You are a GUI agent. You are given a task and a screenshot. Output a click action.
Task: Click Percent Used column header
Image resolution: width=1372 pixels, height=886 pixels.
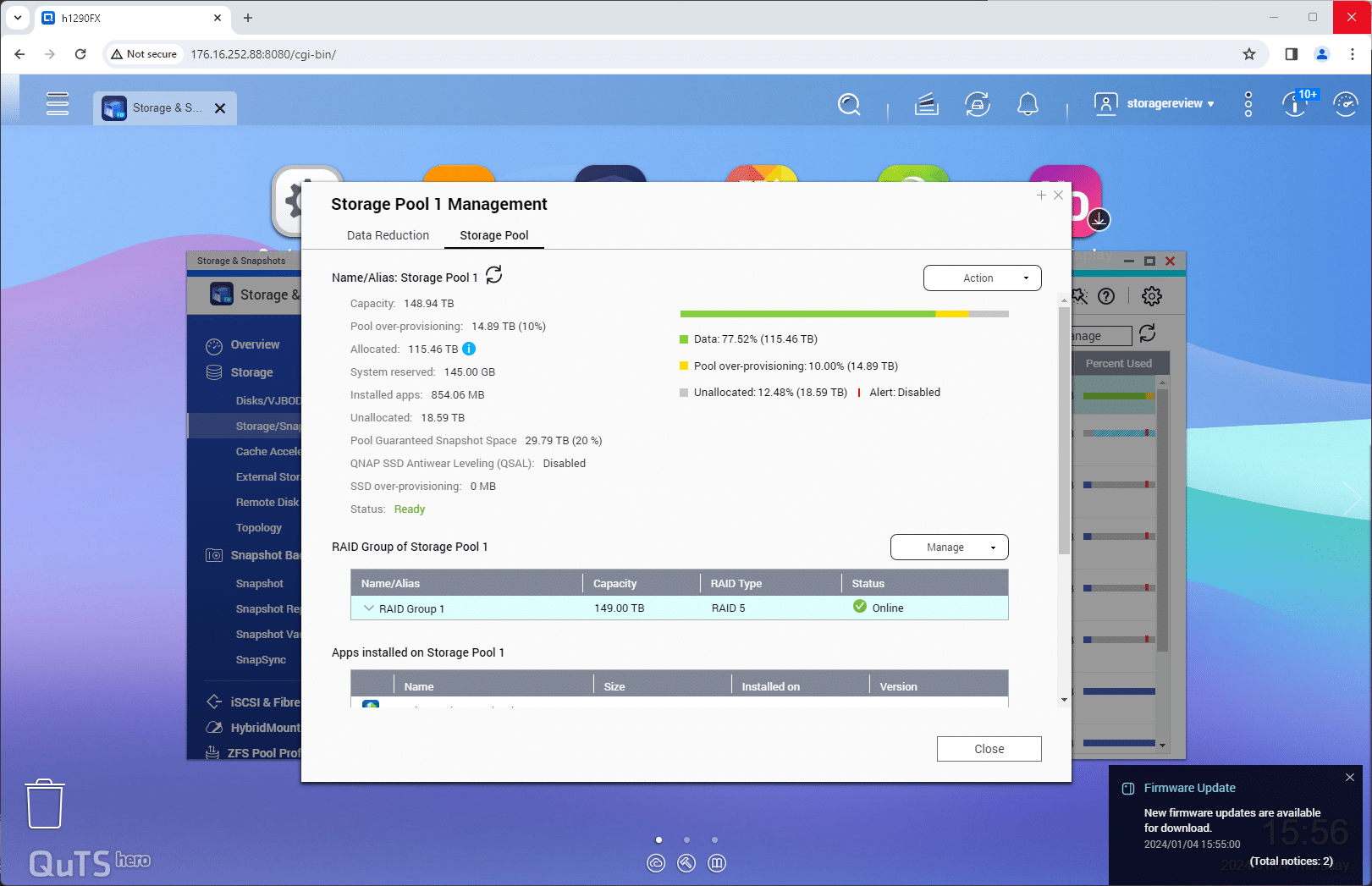(x=1119, y=363)
